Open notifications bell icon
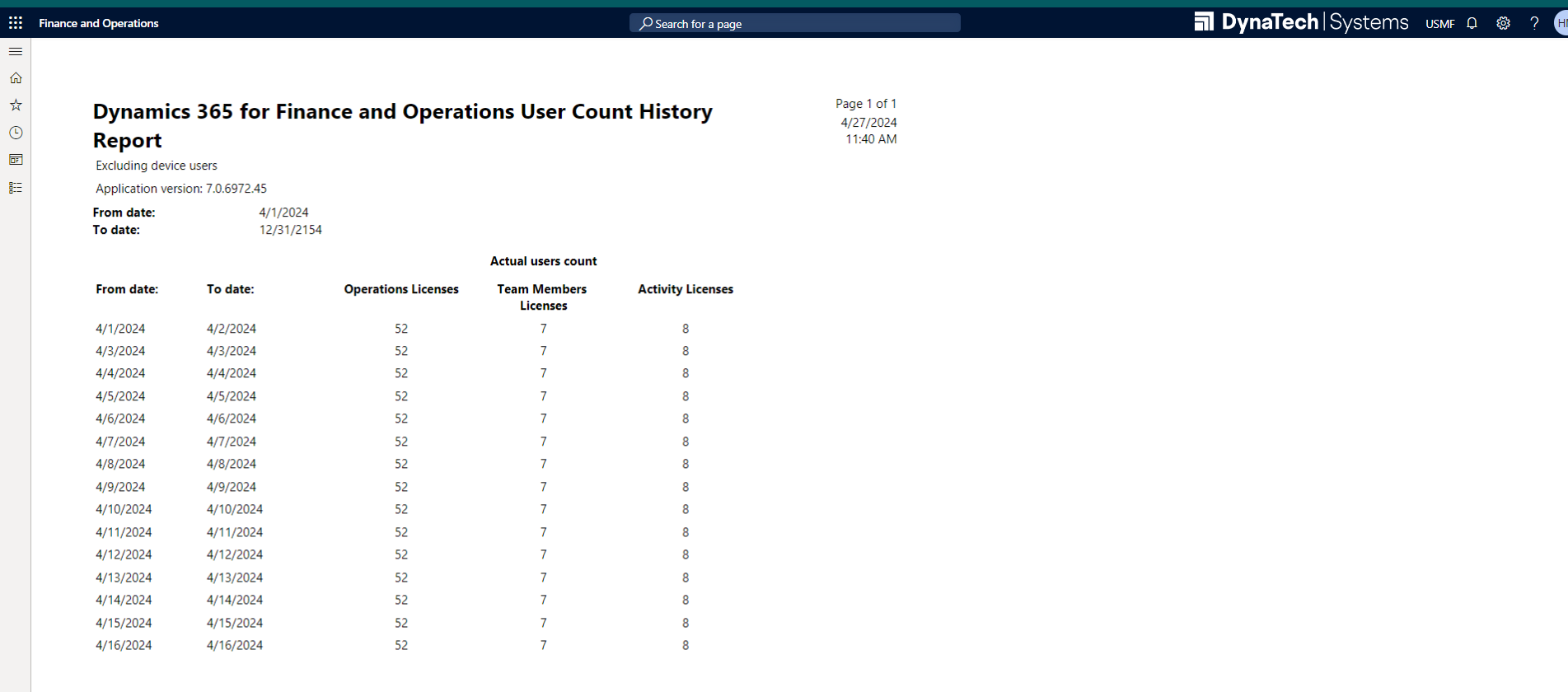1568x692 pixels. pyautogui.click(x=1472, y=23)
